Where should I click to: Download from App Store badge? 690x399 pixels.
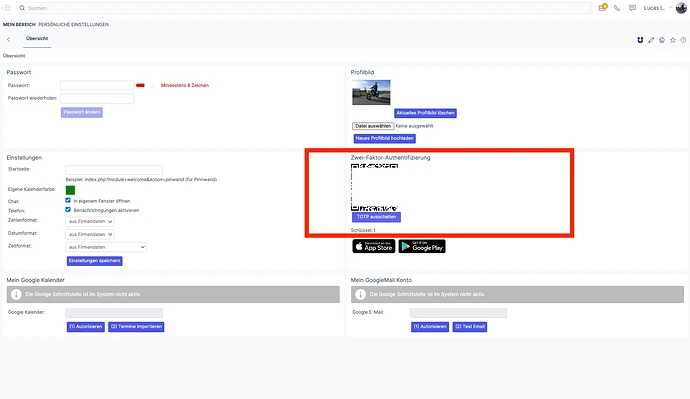pyautogui.click(x=374, y=246)
